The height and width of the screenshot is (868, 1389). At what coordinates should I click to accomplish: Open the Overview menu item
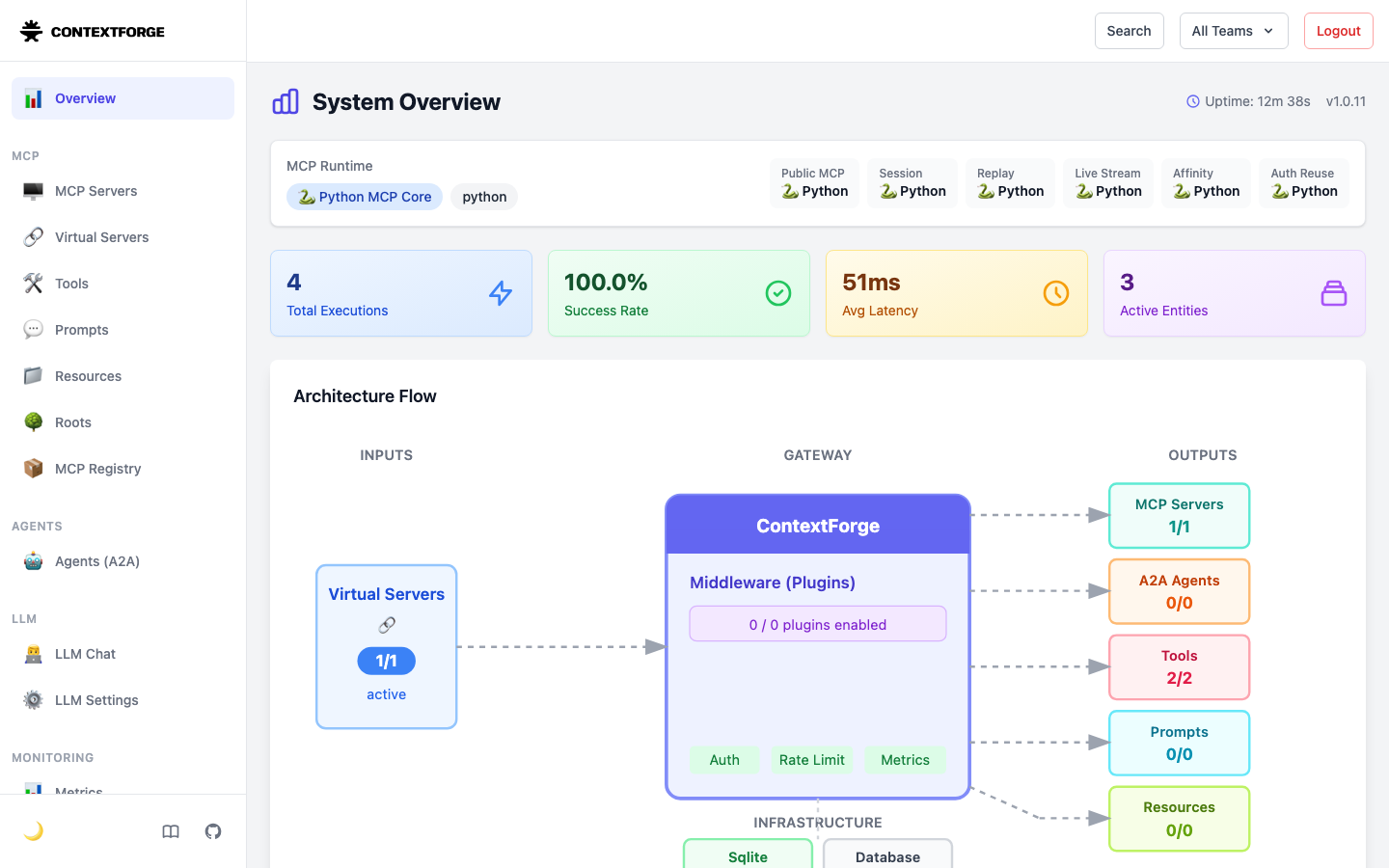[x=123, y=98]
